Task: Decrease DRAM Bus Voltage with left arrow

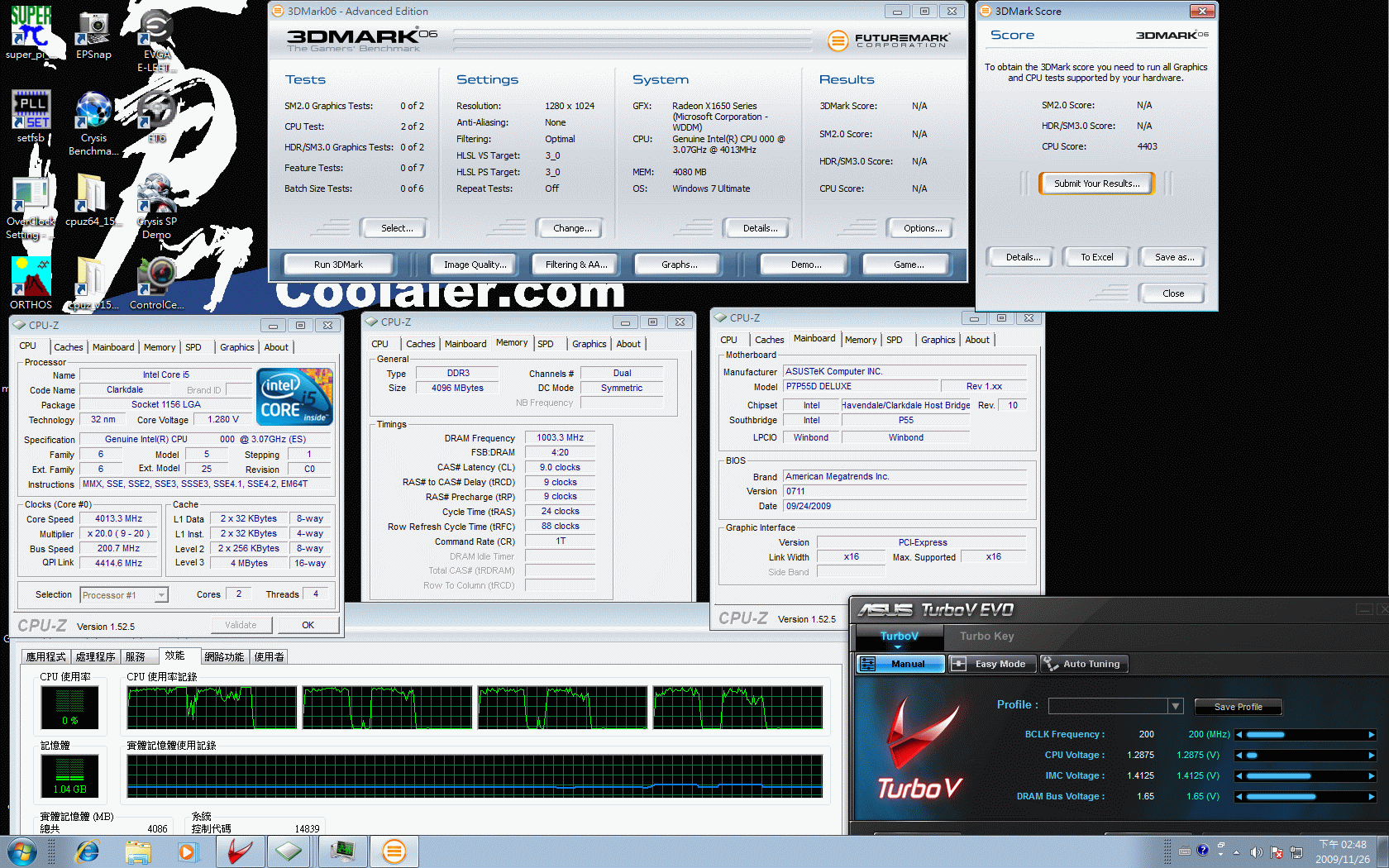Action: 1239,797
